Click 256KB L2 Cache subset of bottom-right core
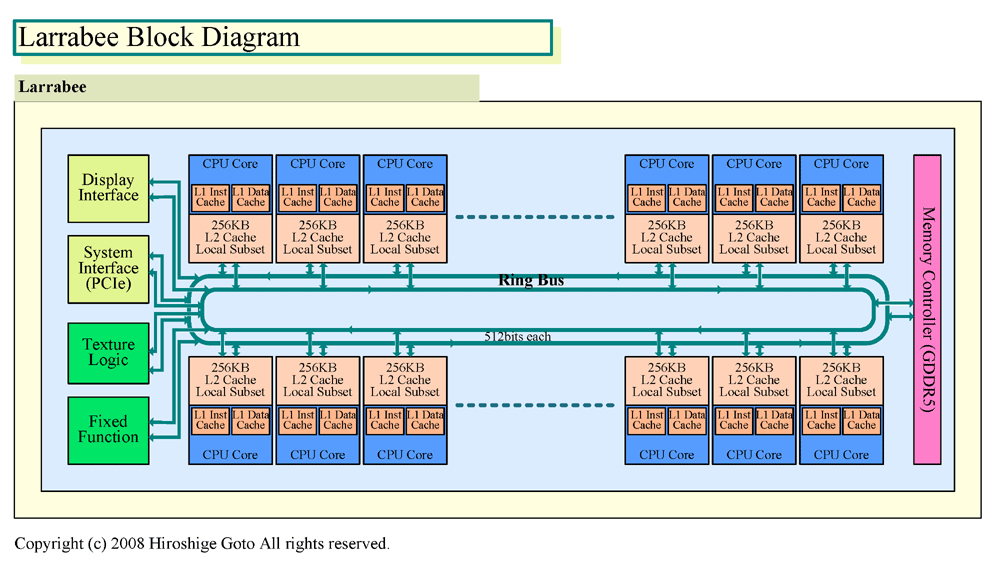Viewport: 1000px width, 581px height. (x=841, y=380)
